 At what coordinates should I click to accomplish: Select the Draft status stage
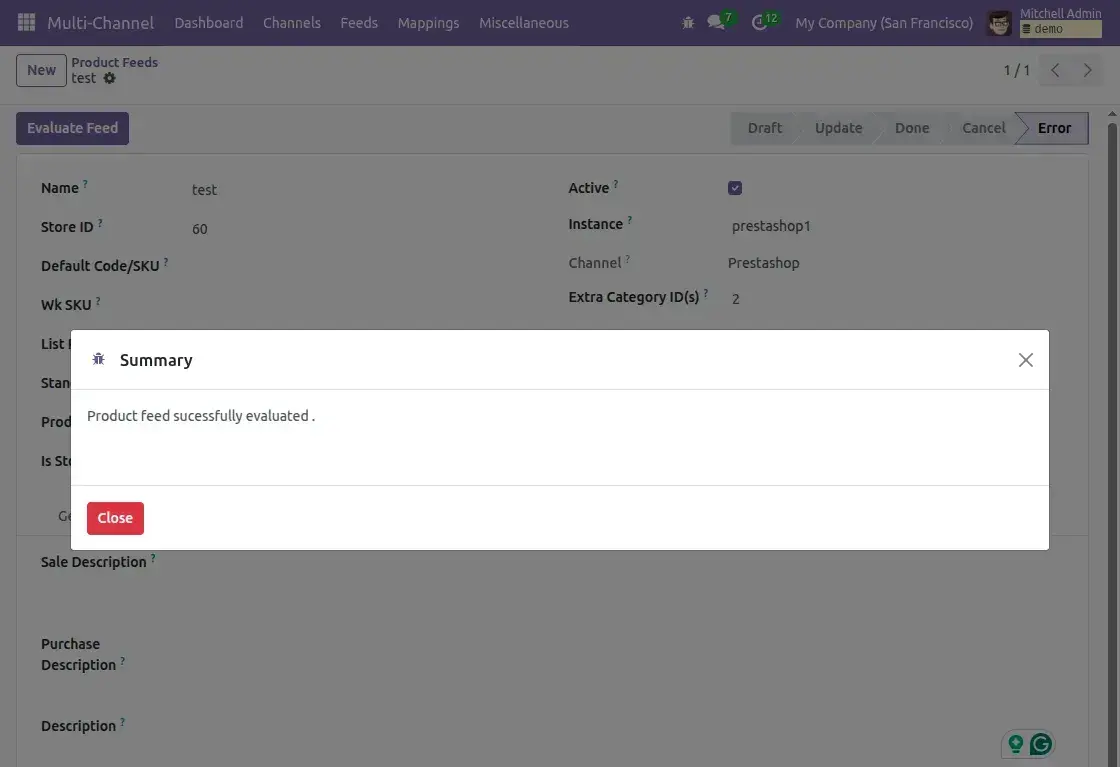[764, 128]
